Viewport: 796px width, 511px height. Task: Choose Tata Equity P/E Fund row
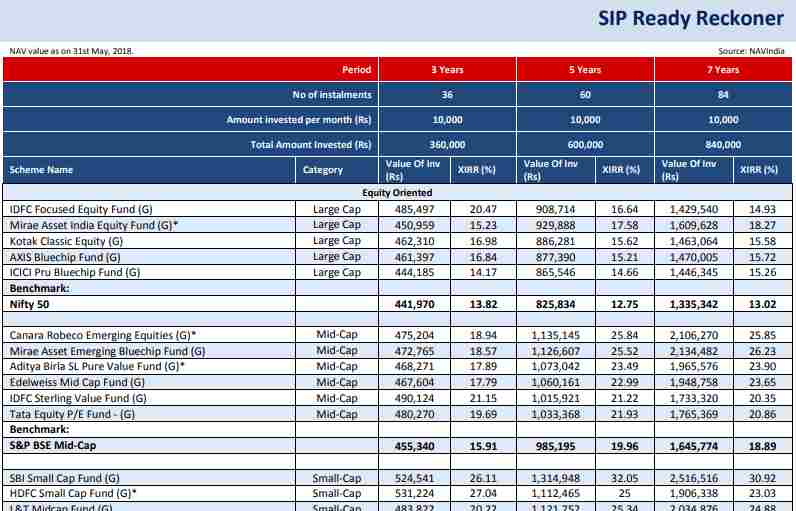point(72,414)
